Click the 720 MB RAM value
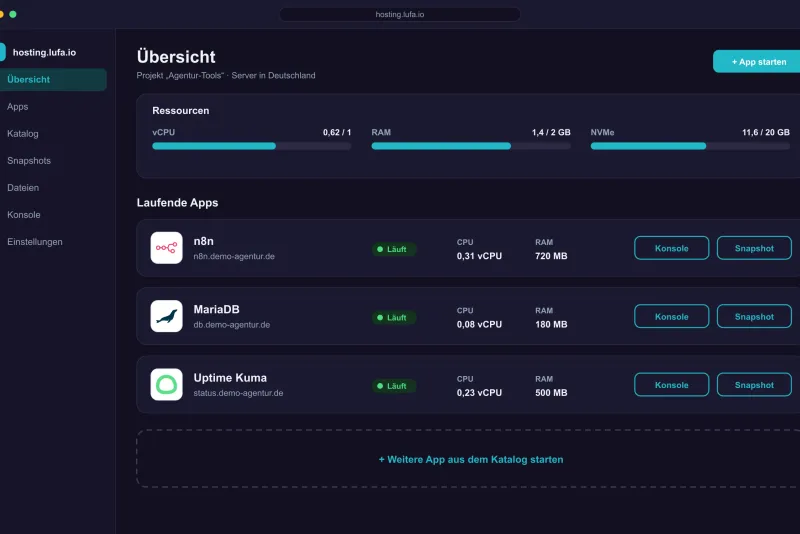 (551, 256)
